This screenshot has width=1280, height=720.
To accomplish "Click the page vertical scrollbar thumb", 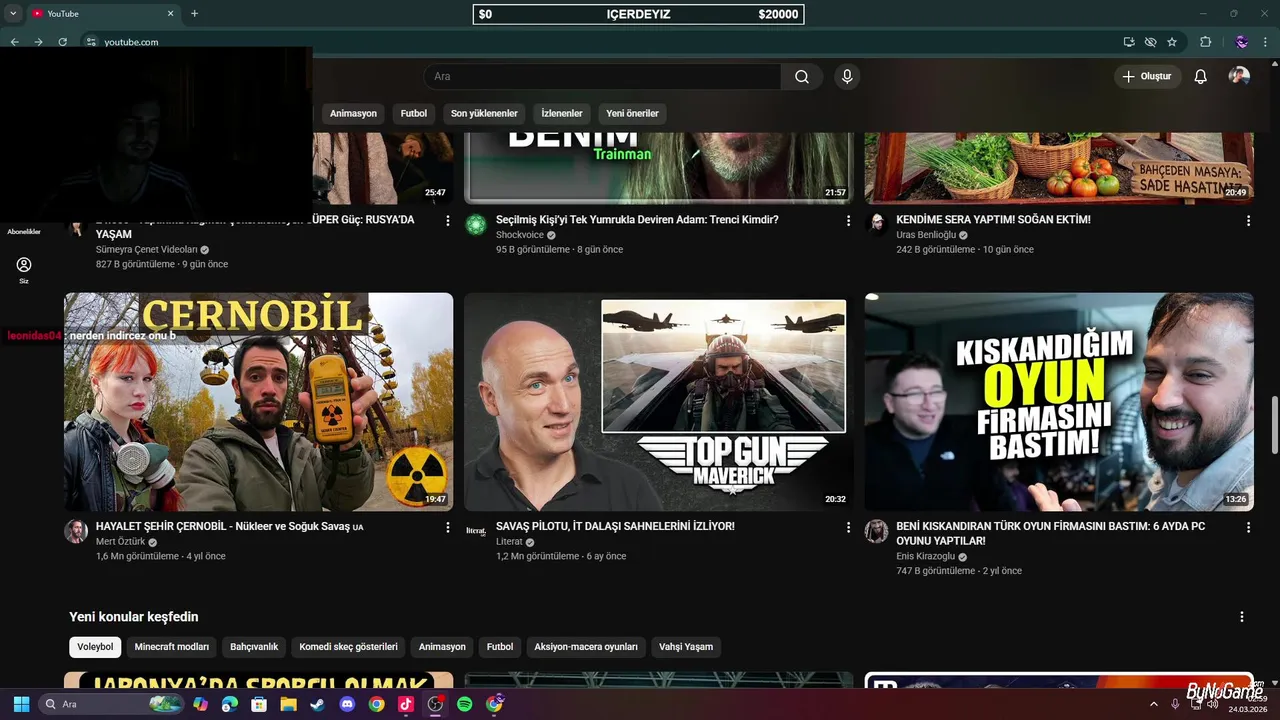I will pyautogui.click(x=1274, y=424).
